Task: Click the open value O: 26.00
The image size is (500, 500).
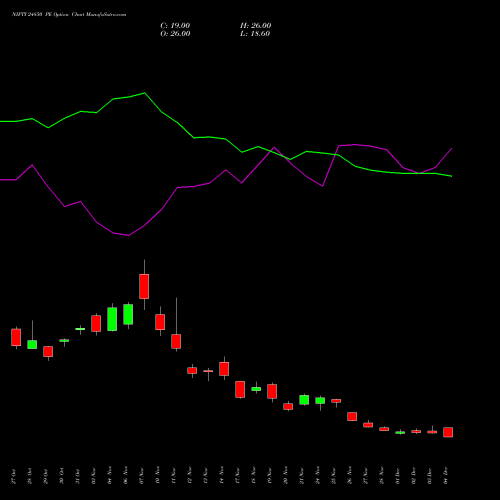Action: tap(175, 34)
